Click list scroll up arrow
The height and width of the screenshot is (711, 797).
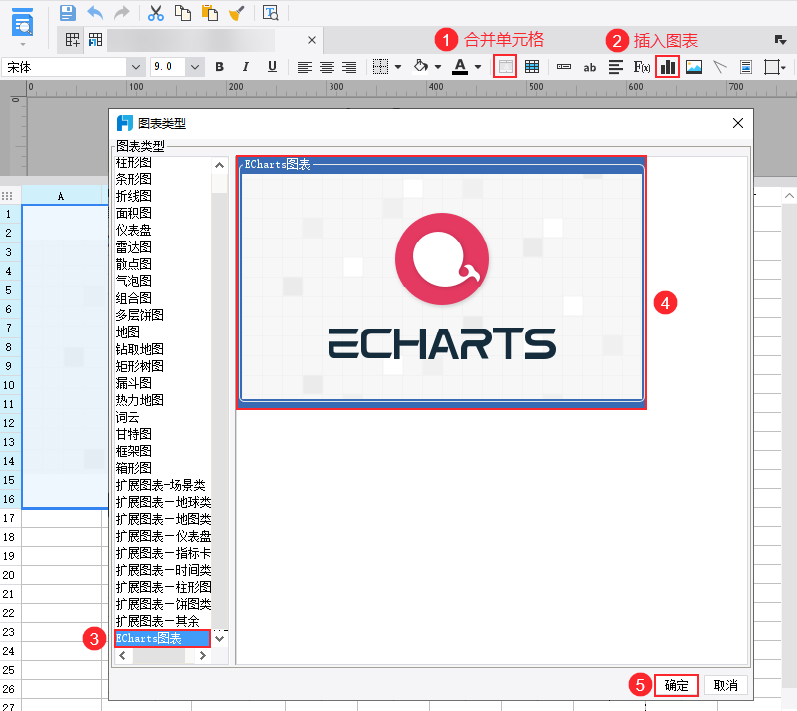(x=220, y=165)
